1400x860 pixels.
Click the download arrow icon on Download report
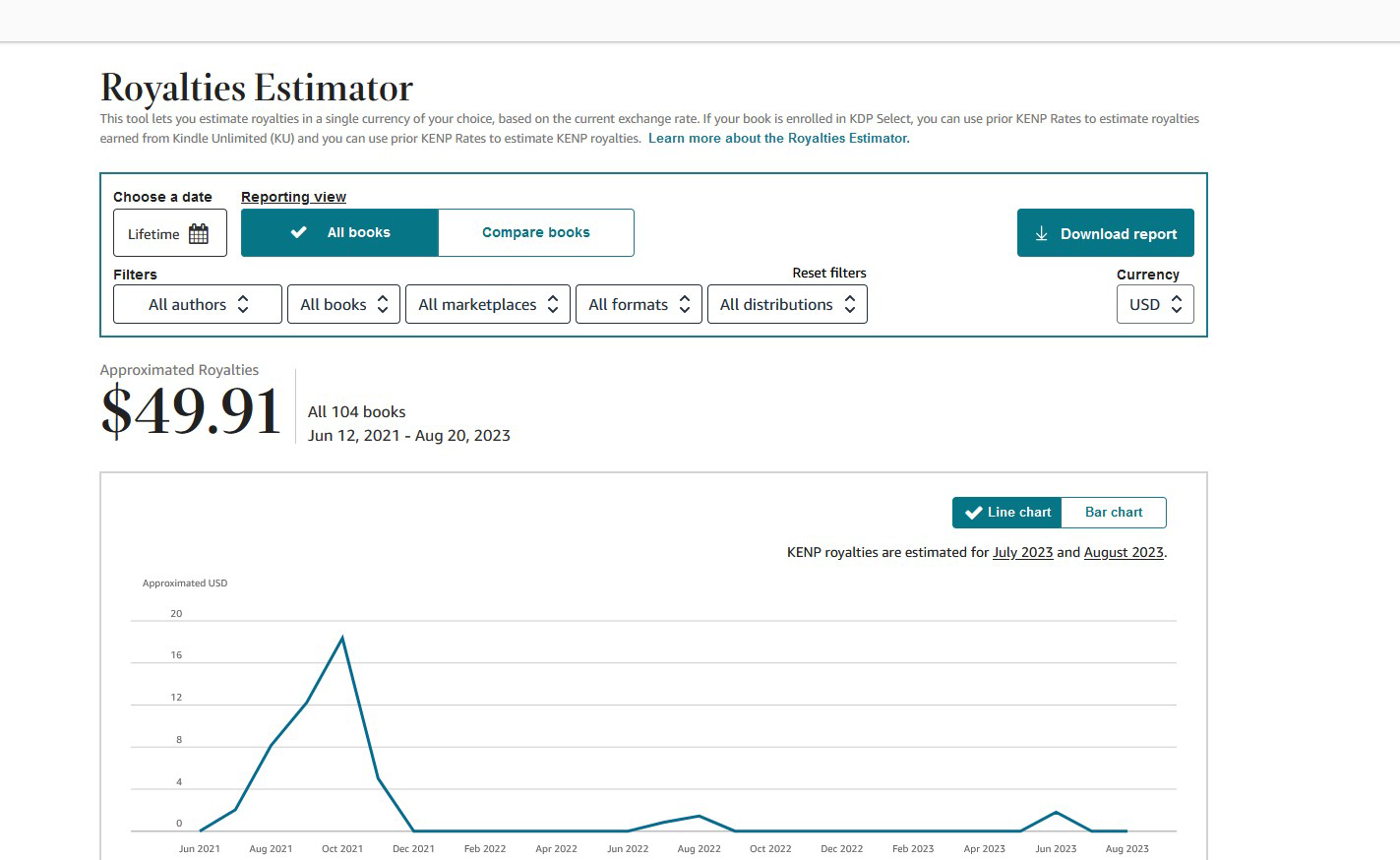[1041, 234]
